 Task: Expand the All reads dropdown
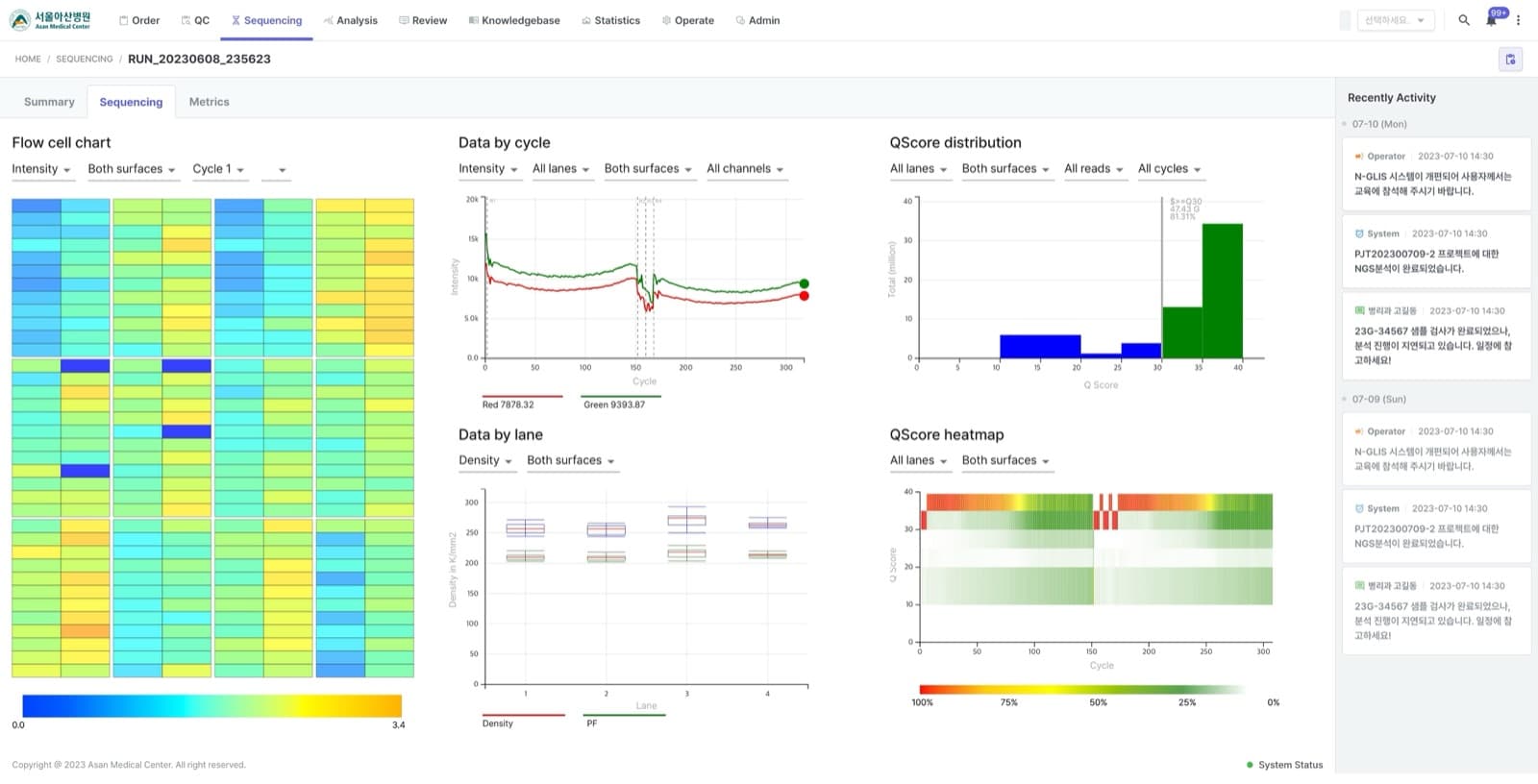point(1094,169)
